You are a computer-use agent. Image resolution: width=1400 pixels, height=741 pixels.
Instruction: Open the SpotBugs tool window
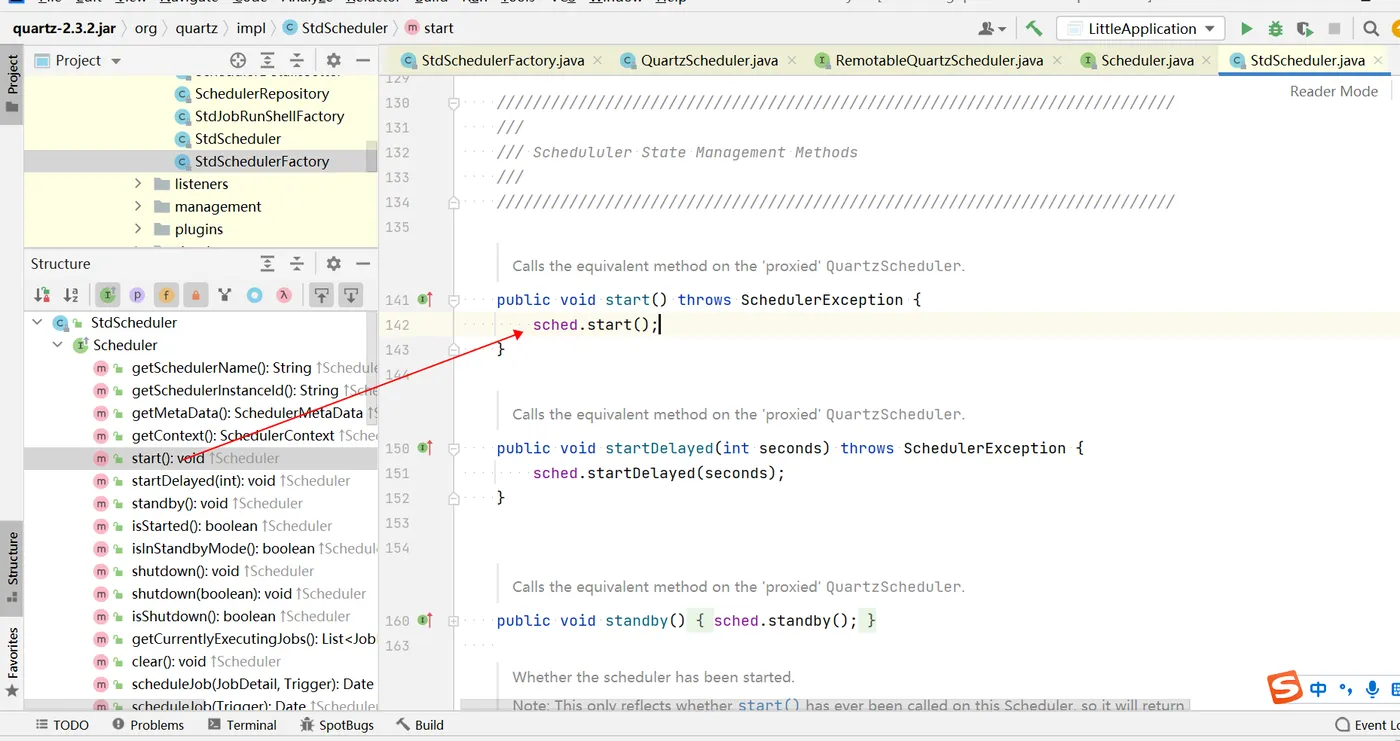coord(337,725)
